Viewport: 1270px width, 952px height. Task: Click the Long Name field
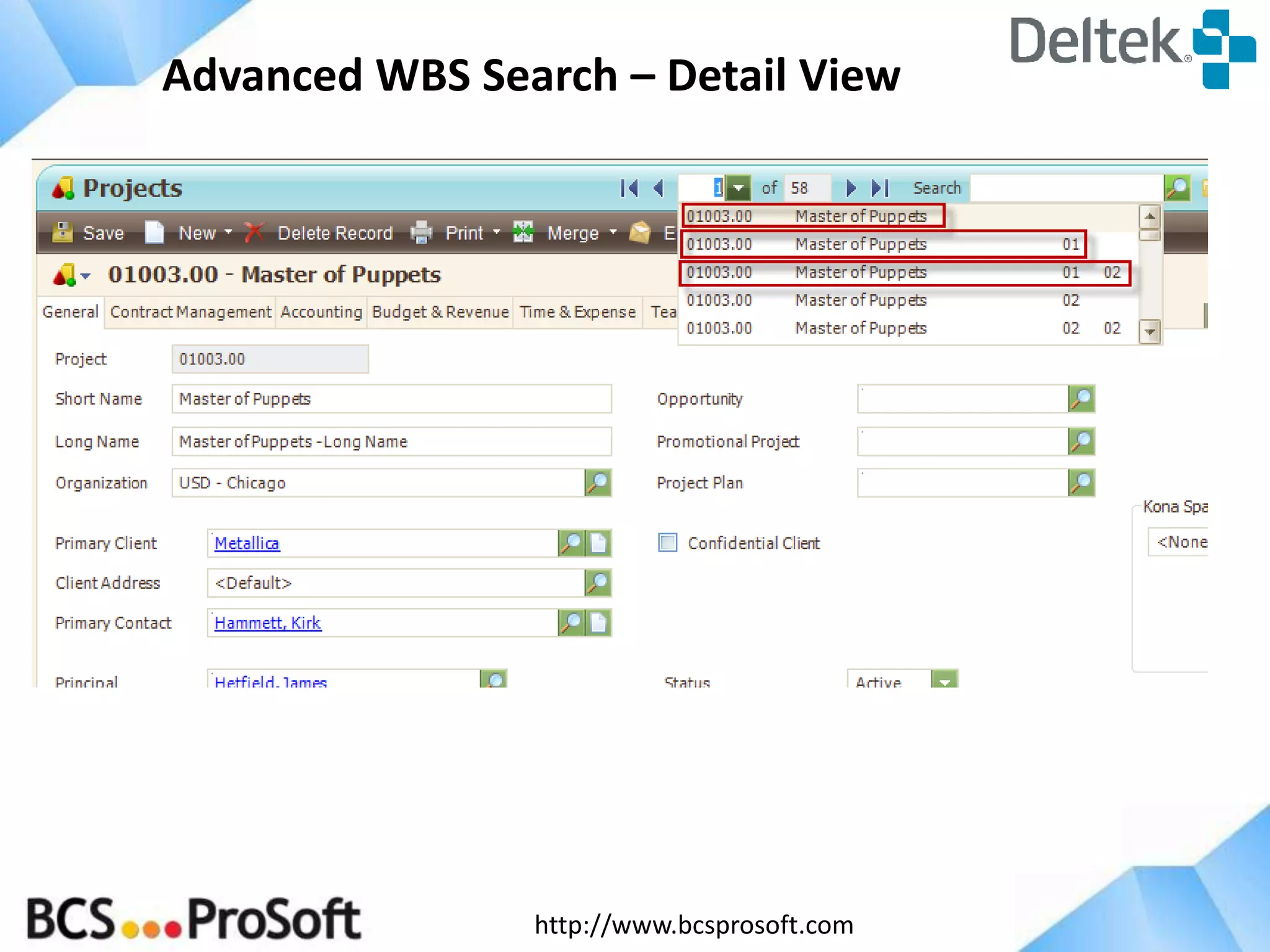click(392, 441)
